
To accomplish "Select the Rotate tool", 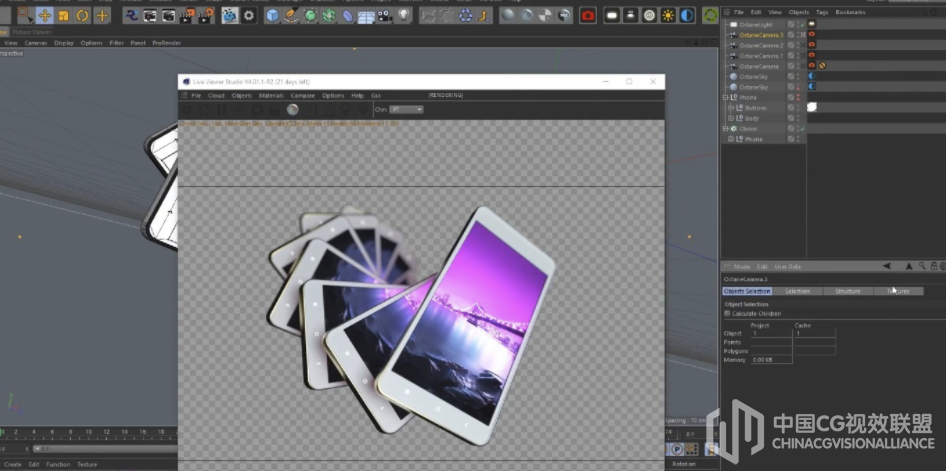I will (x=83, y=16).
